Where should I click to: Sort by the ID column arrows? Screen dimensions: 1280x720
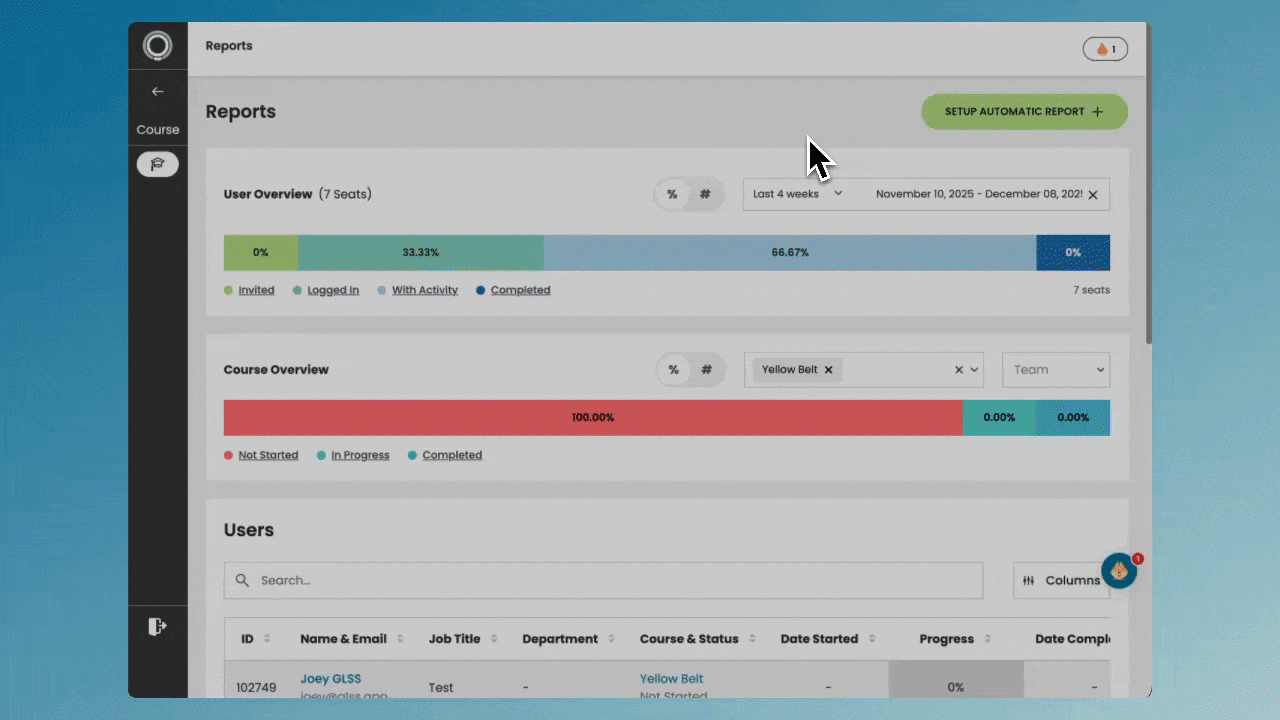coord(267,639)
